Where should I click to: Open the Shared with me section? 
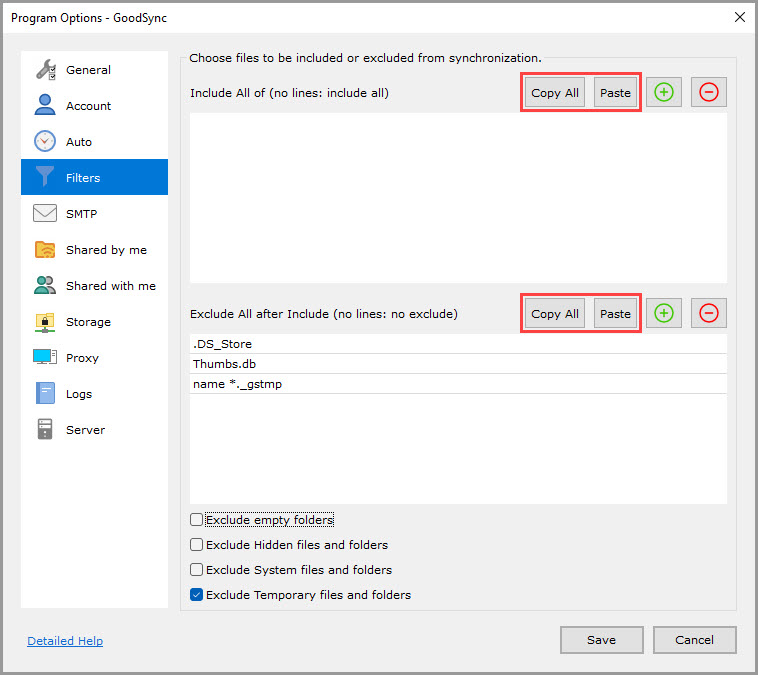[94, 285]
